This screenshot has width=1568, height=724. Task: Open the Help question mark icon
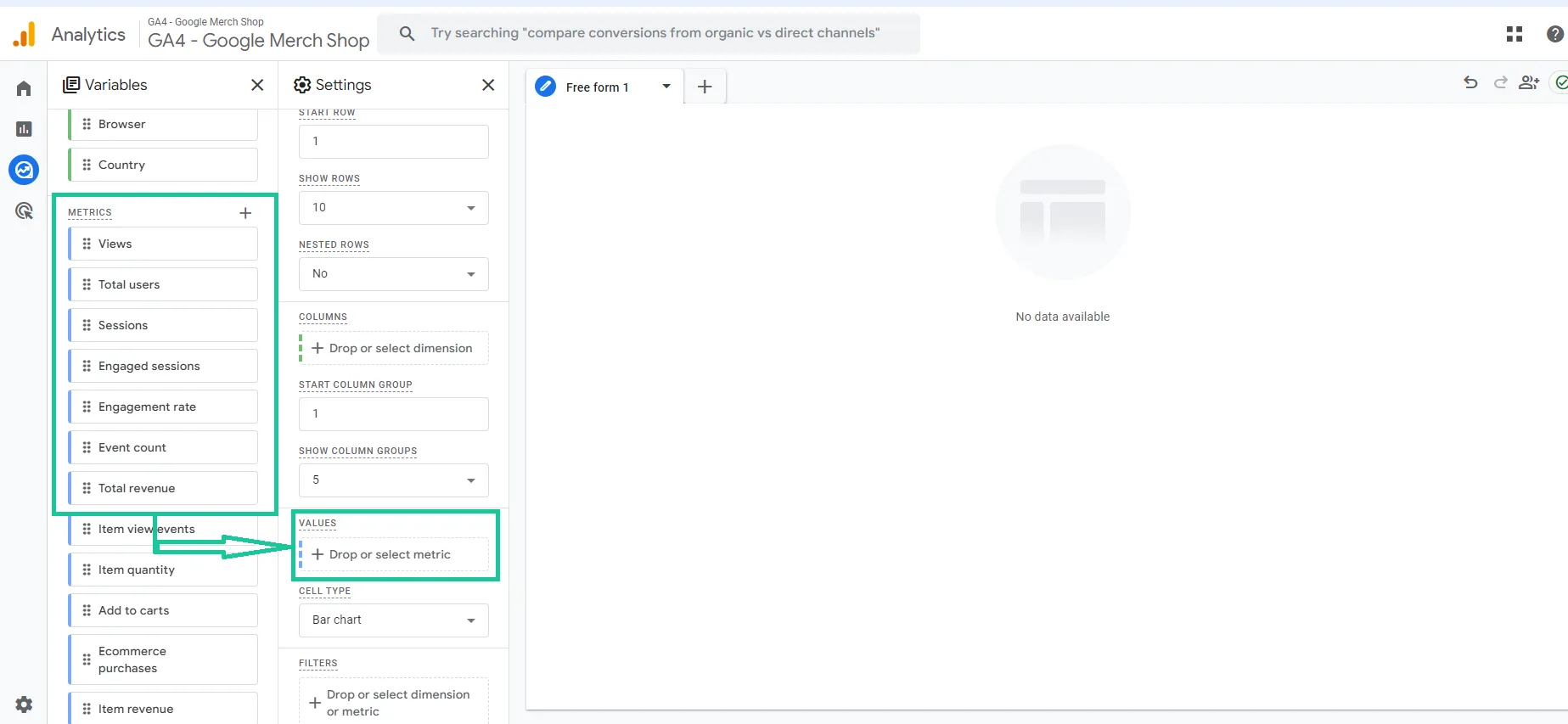(x=1555, y=34)
